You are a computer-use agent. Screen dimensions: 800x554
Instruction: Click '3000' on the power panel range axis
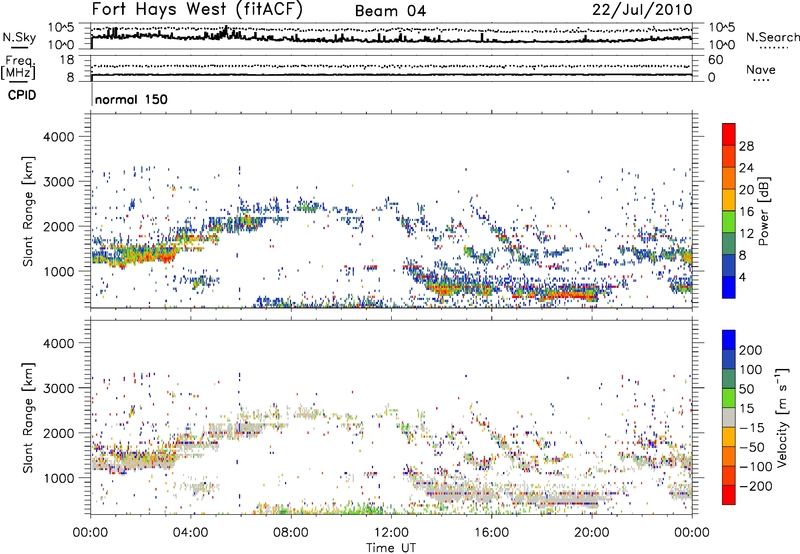tap(58, 182)
